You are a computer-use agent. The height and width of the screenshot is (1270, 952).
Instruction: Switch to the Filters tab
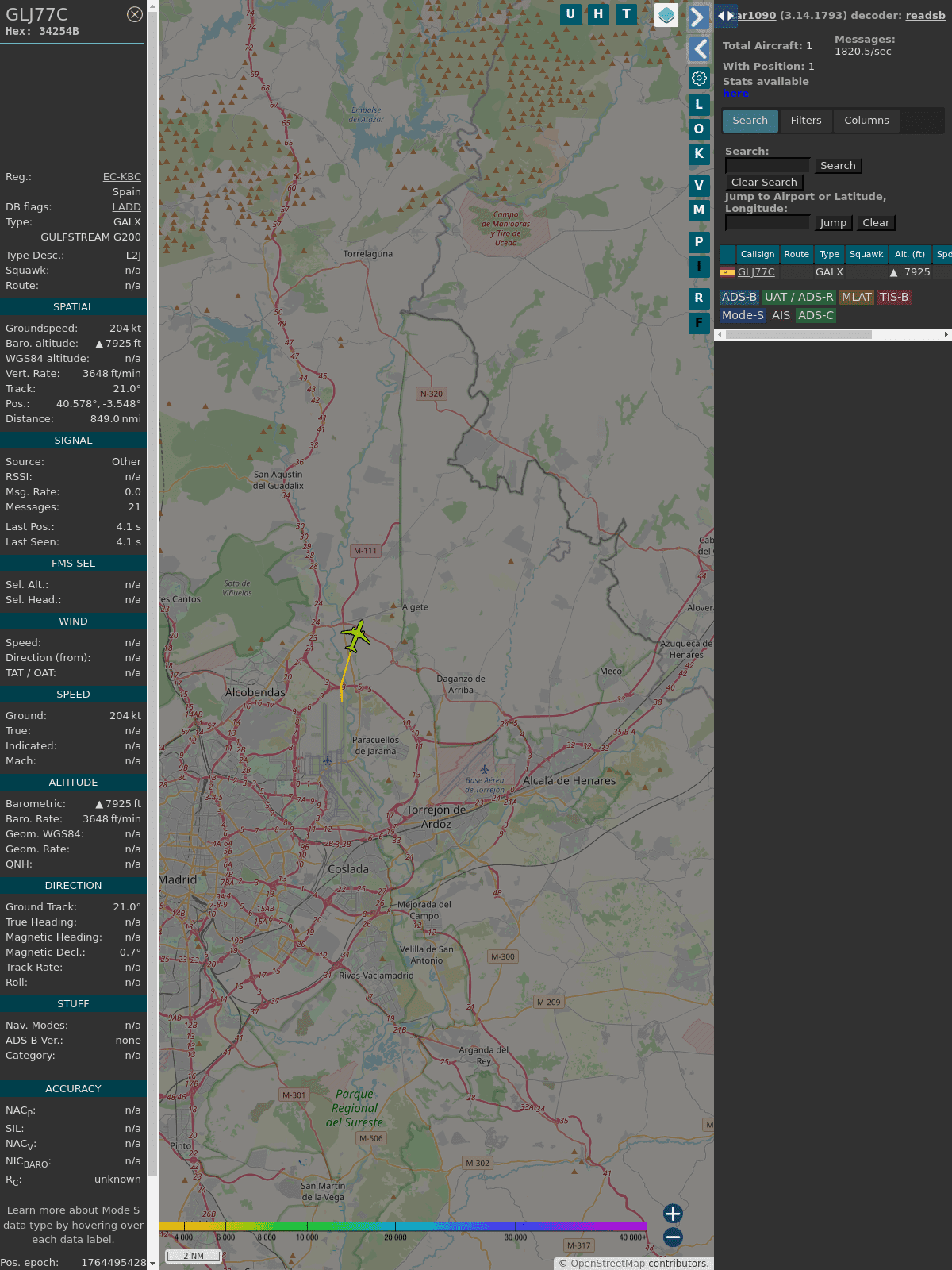805,121
